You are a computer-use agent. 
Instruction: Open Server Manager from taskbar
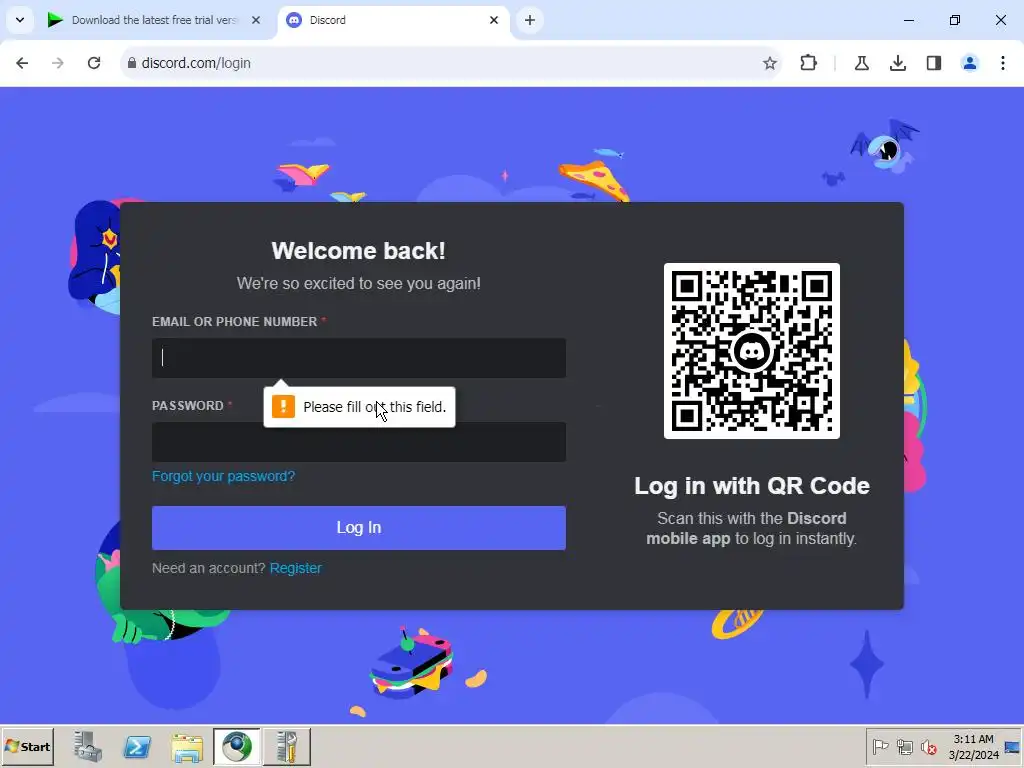click(x=88, y=746)
